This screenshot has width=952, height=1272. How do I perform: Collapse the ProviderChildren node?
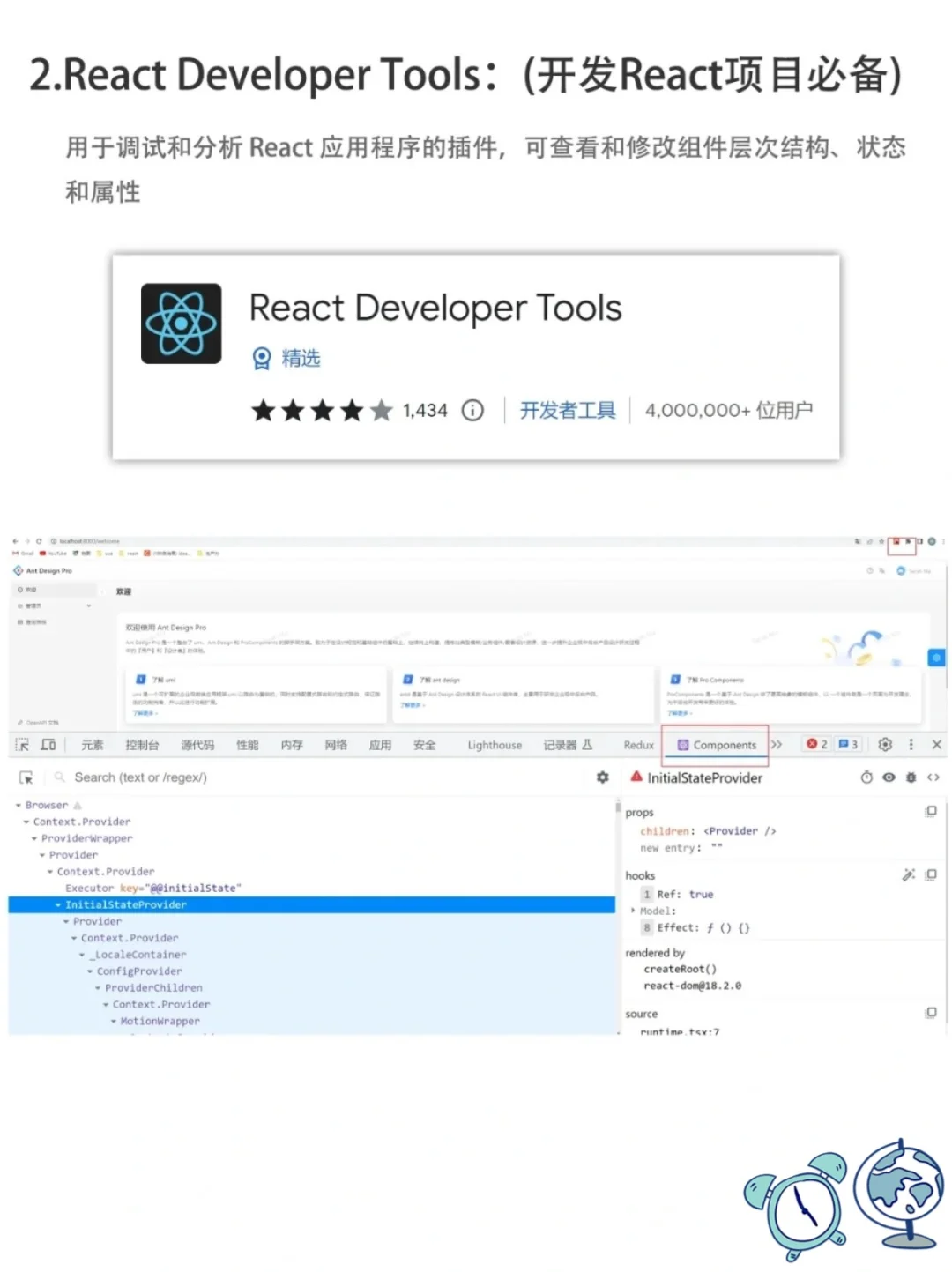[x=98, y=988]
